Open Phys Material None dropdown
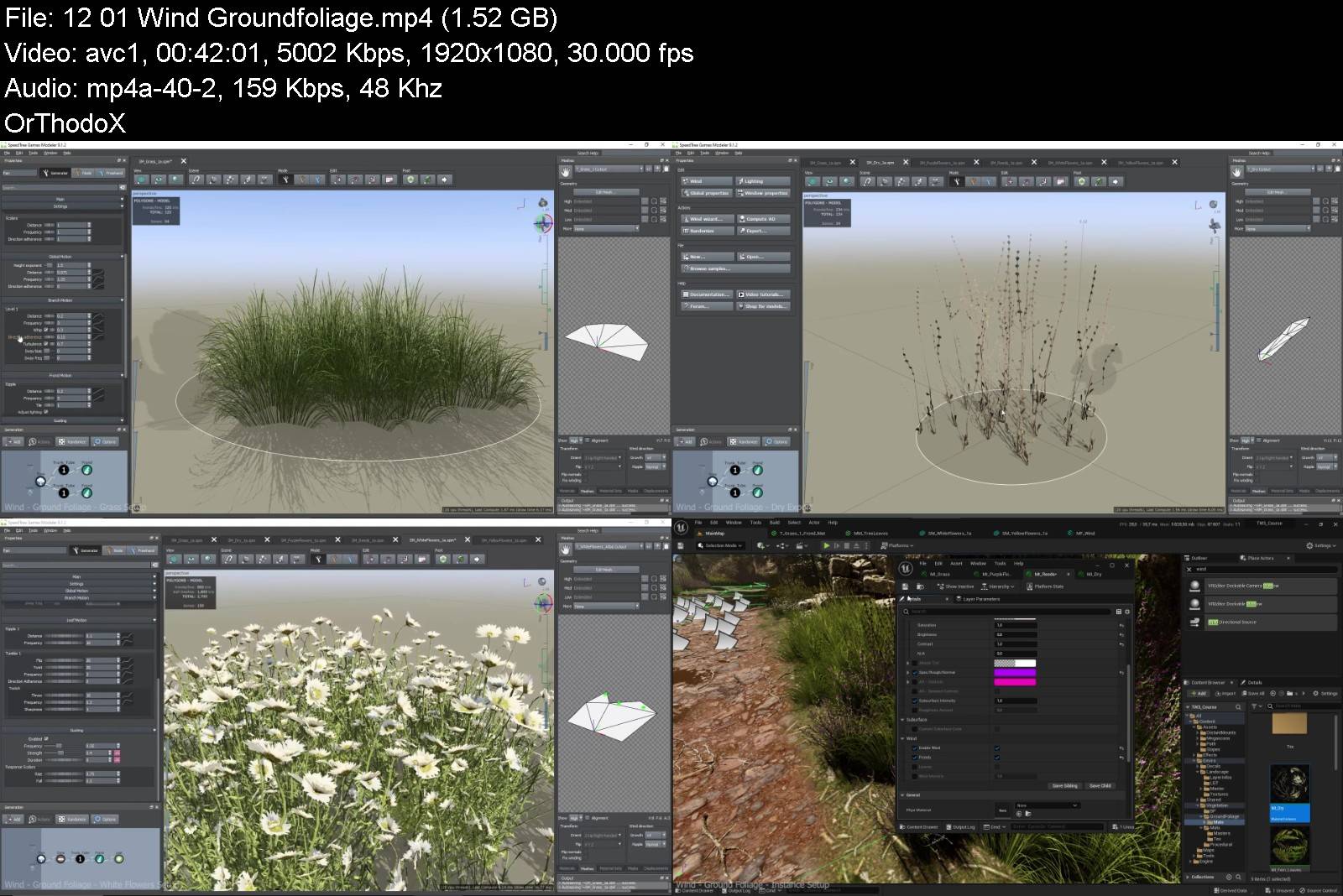 (x=1047, y=805)
